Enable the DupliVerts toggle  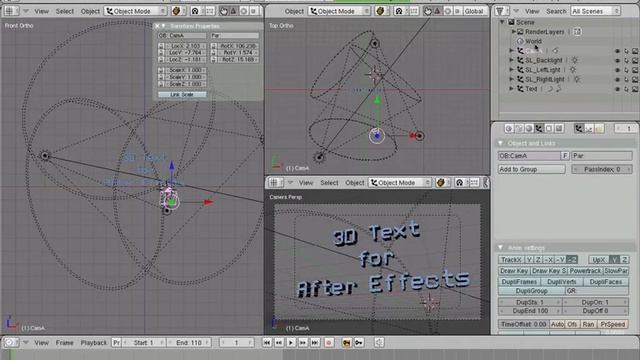tap(562, 282)
